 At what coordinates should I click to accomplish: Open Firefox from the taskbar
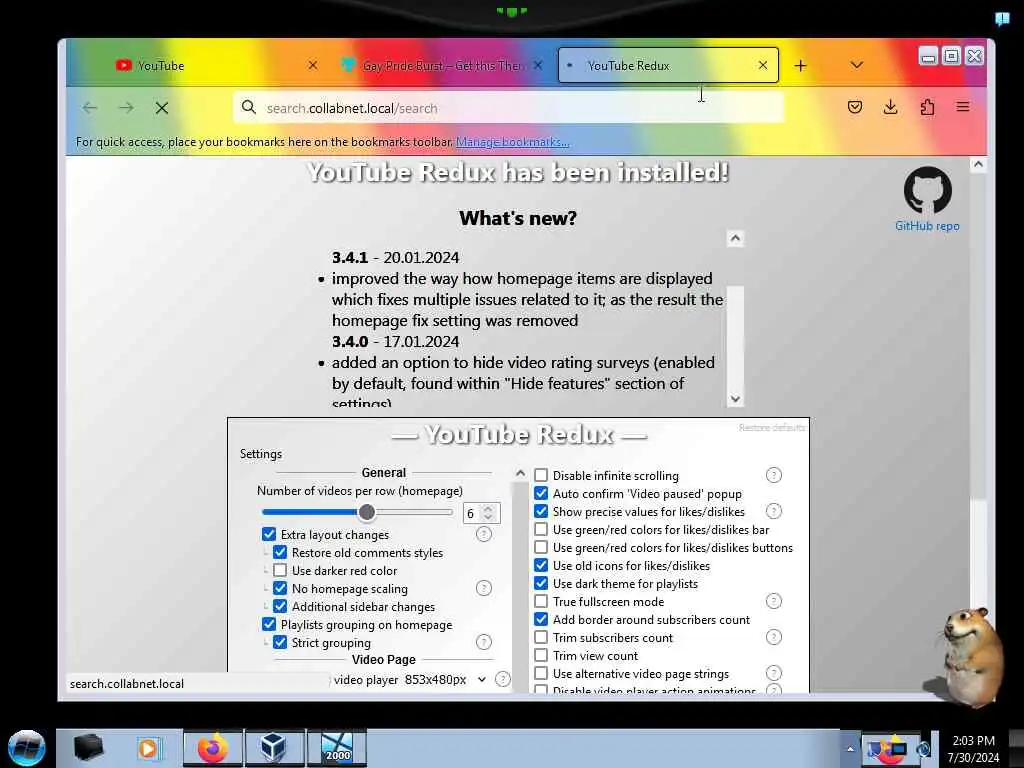213,748
